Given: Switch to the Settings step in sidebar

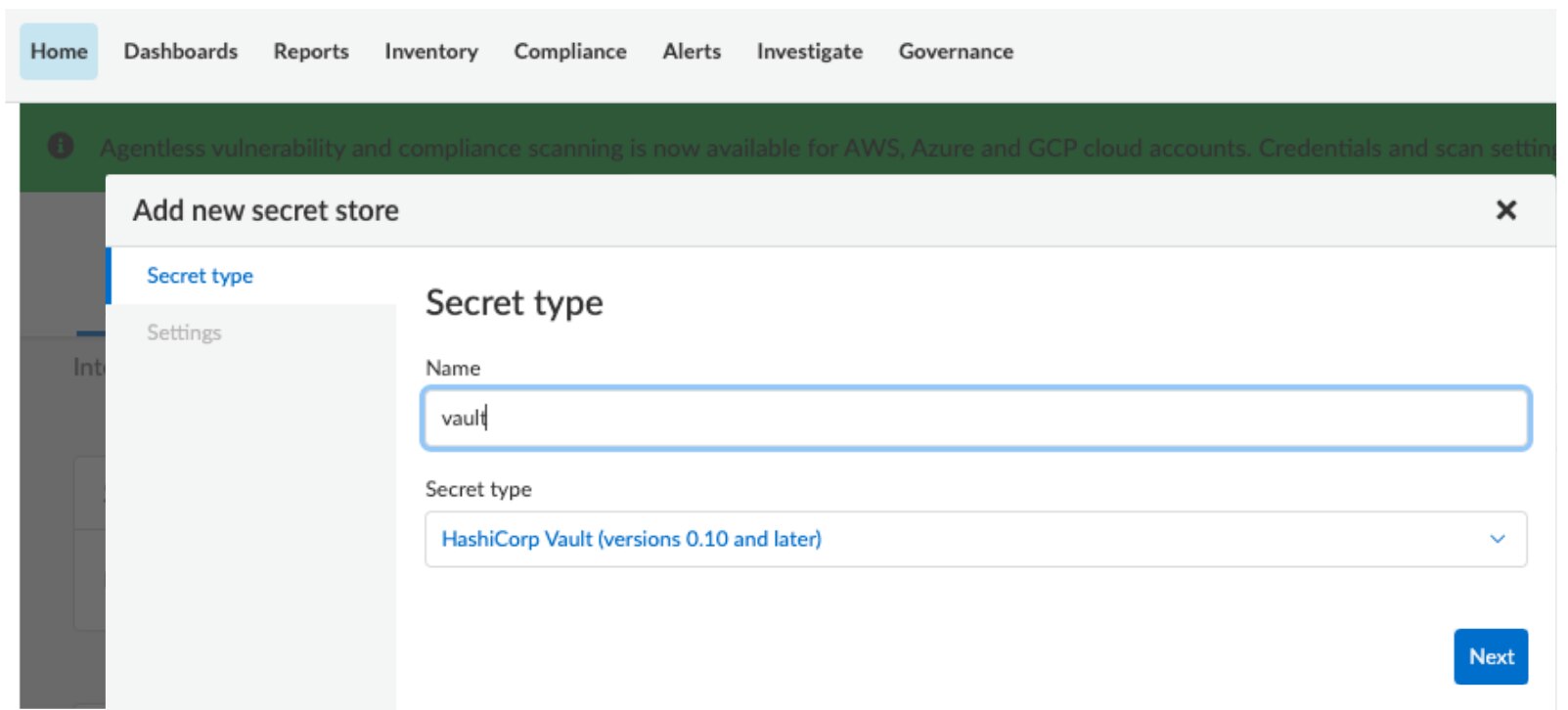Looking at the screenshot, I should click(x=184, y=333).
